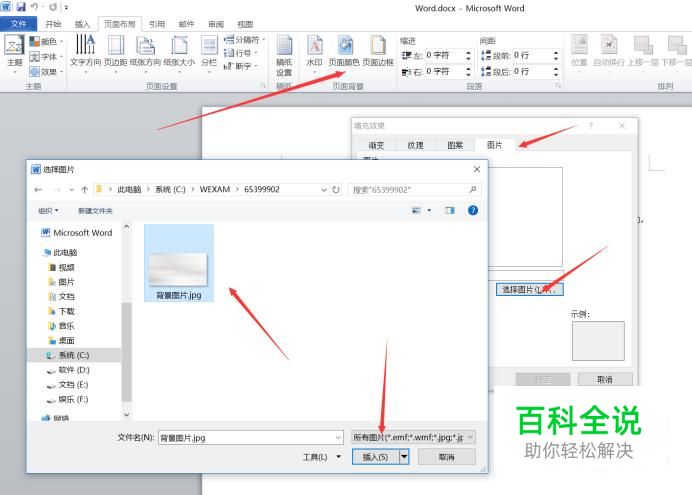Open theme Effects (效果) menu

coord(45,71)
